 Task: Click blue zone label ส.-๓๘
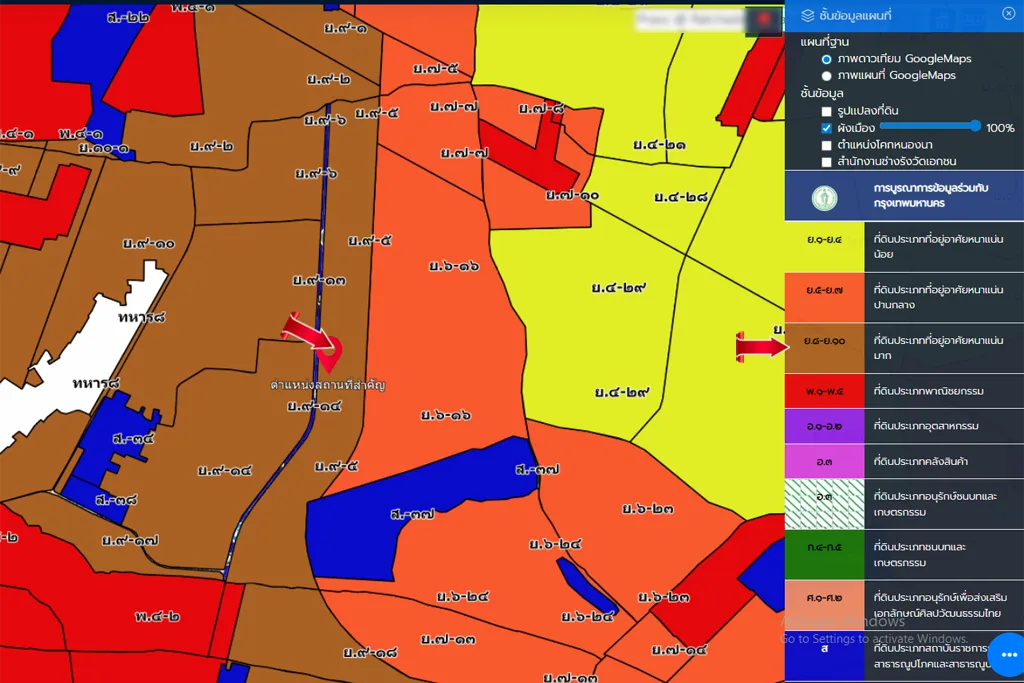116,500
